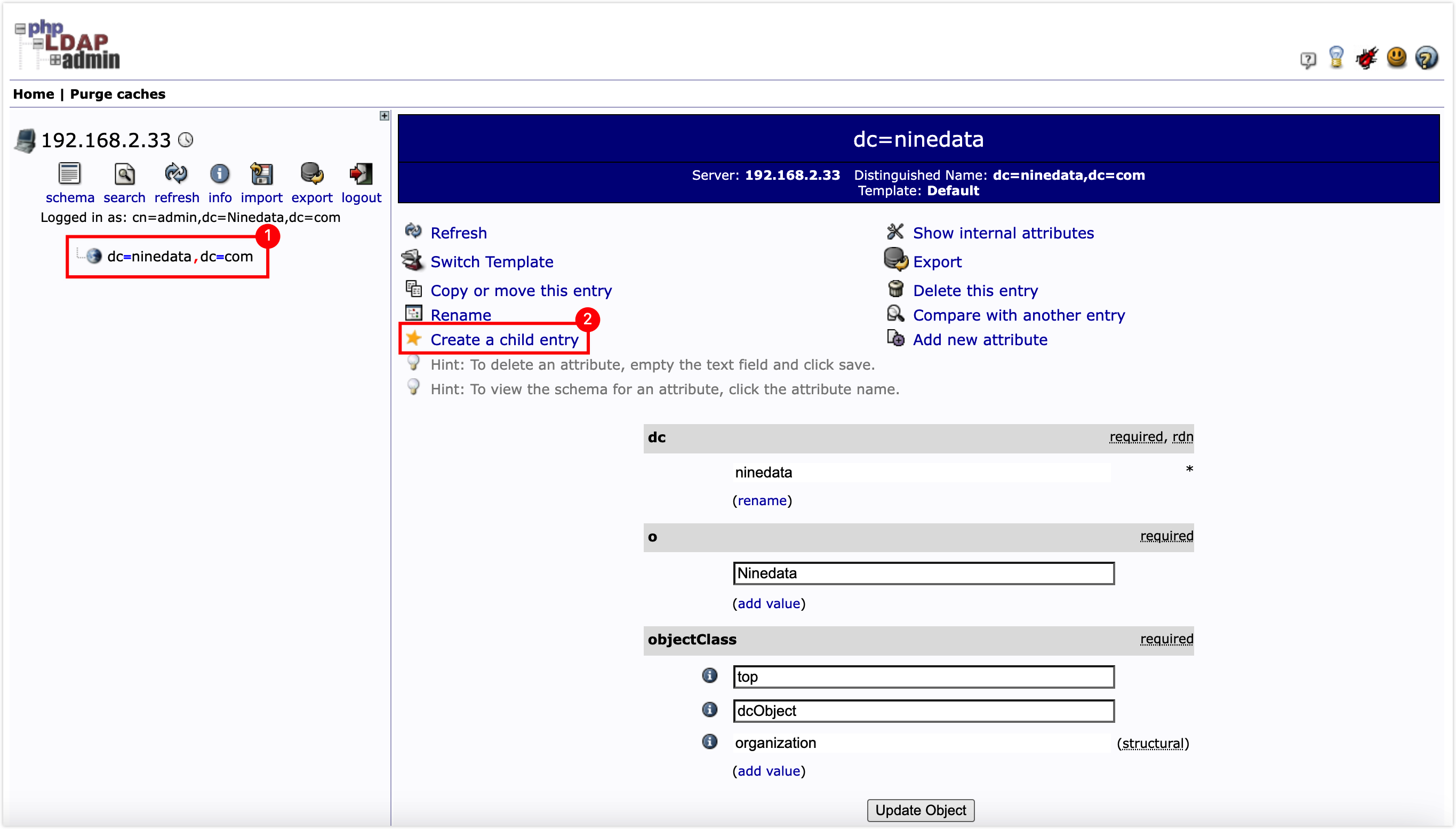Click the star icon for Create a child entry
1456x829 pixels.
click(414, 338)
